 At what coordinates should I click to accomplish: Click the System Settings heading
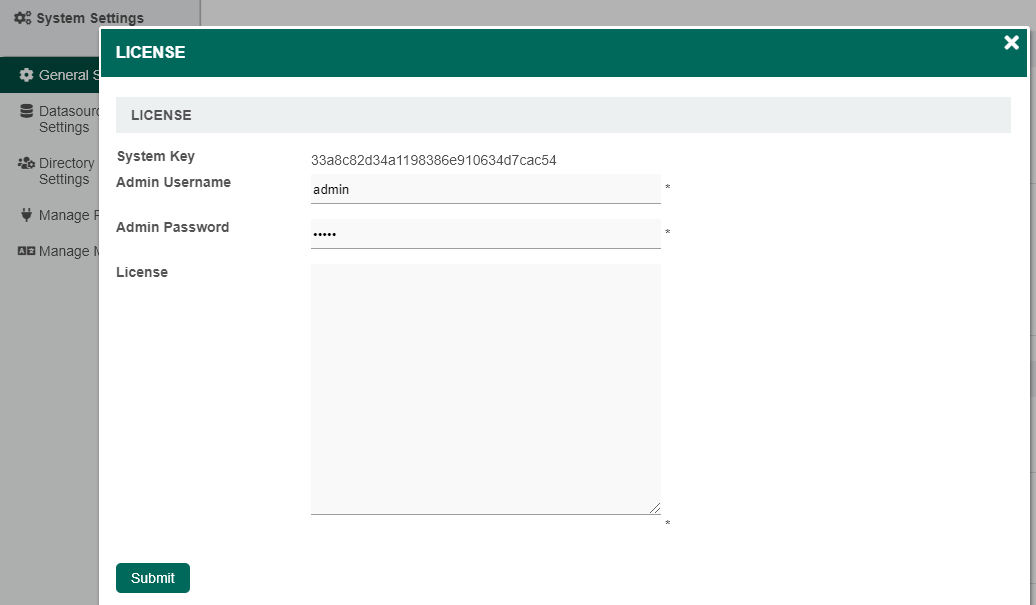[90, 18]
